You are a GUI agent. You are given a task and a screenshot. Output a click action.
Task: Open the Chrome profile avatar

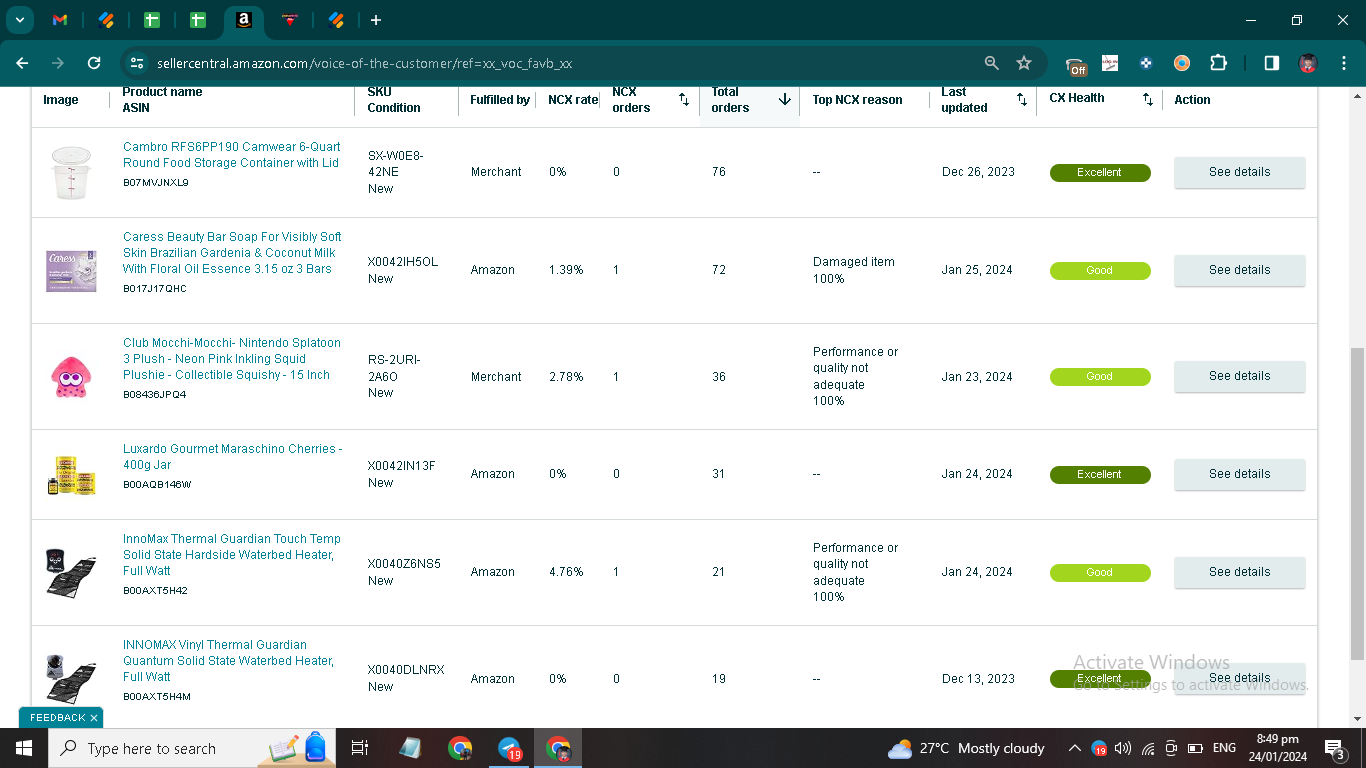(1307, 63)
